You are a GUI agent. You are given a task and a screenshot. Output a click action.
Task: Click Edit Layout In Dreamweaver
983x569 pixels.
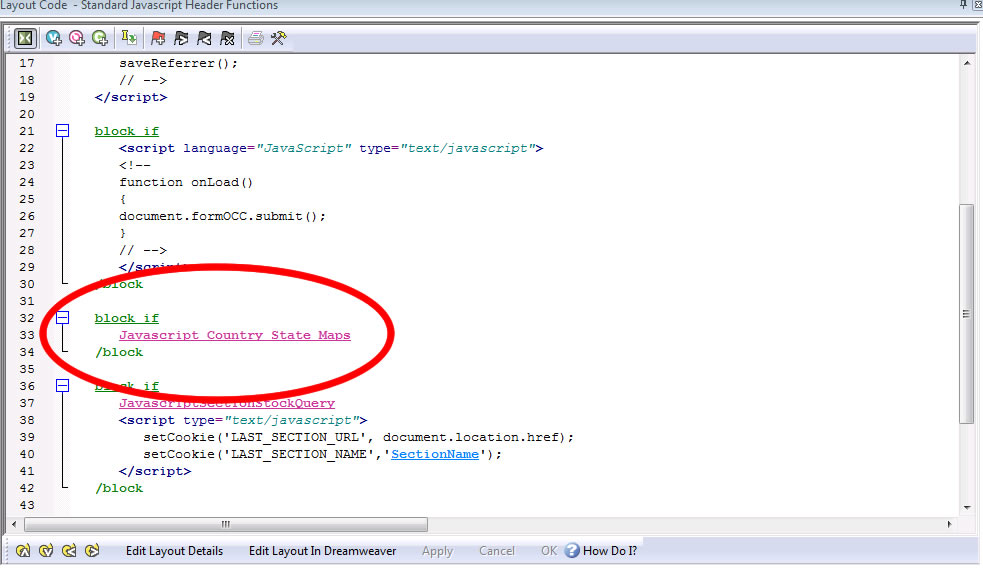pyautogui.click(x=322, y=551)
